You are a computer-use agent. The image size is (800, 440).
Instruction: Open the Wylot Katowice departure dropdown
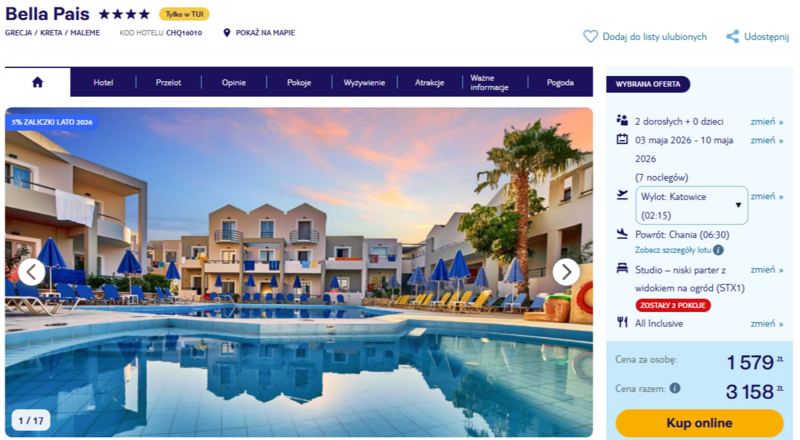coord(691,206)
